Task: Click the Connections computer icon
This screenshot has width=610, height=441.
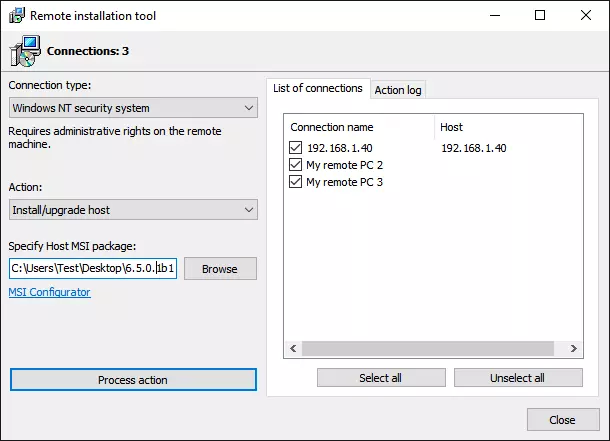Action: click(26, 50)
